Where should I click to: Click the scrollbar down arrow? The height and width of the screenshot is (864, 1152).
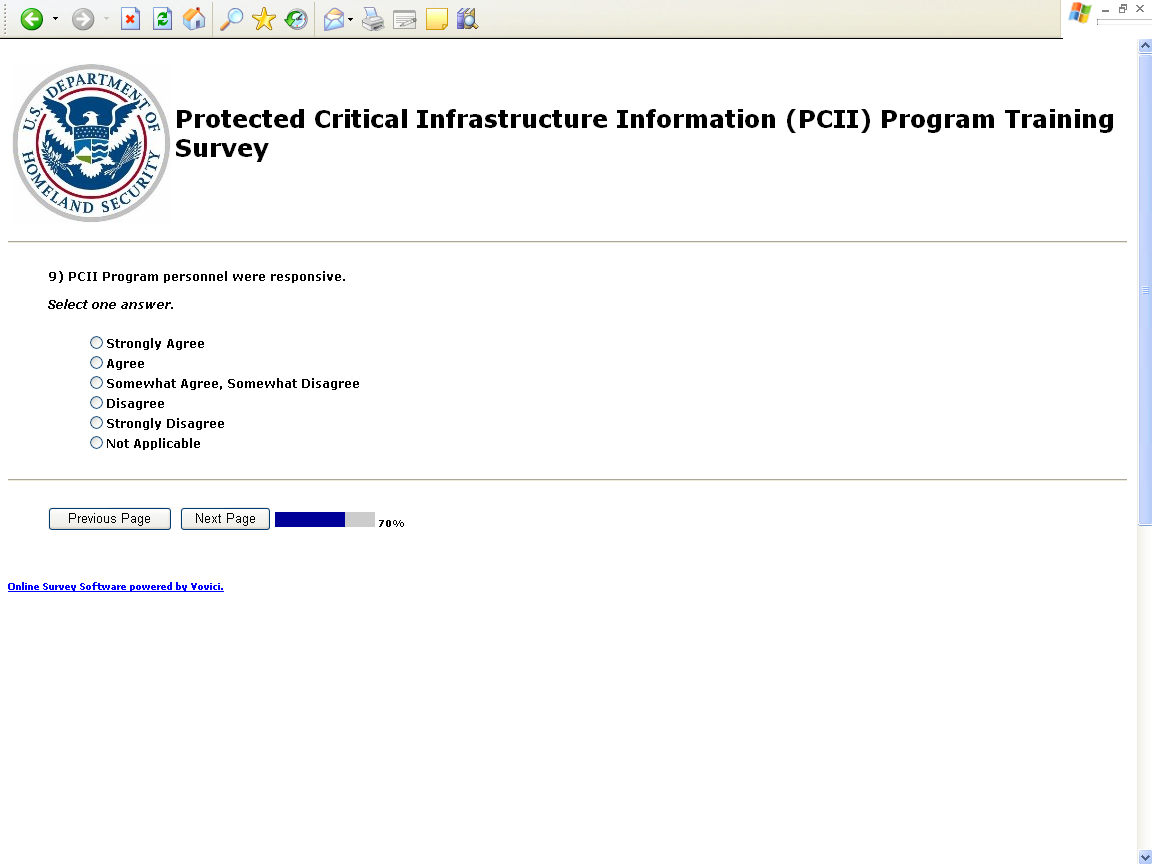click(x=1145, y=857)
